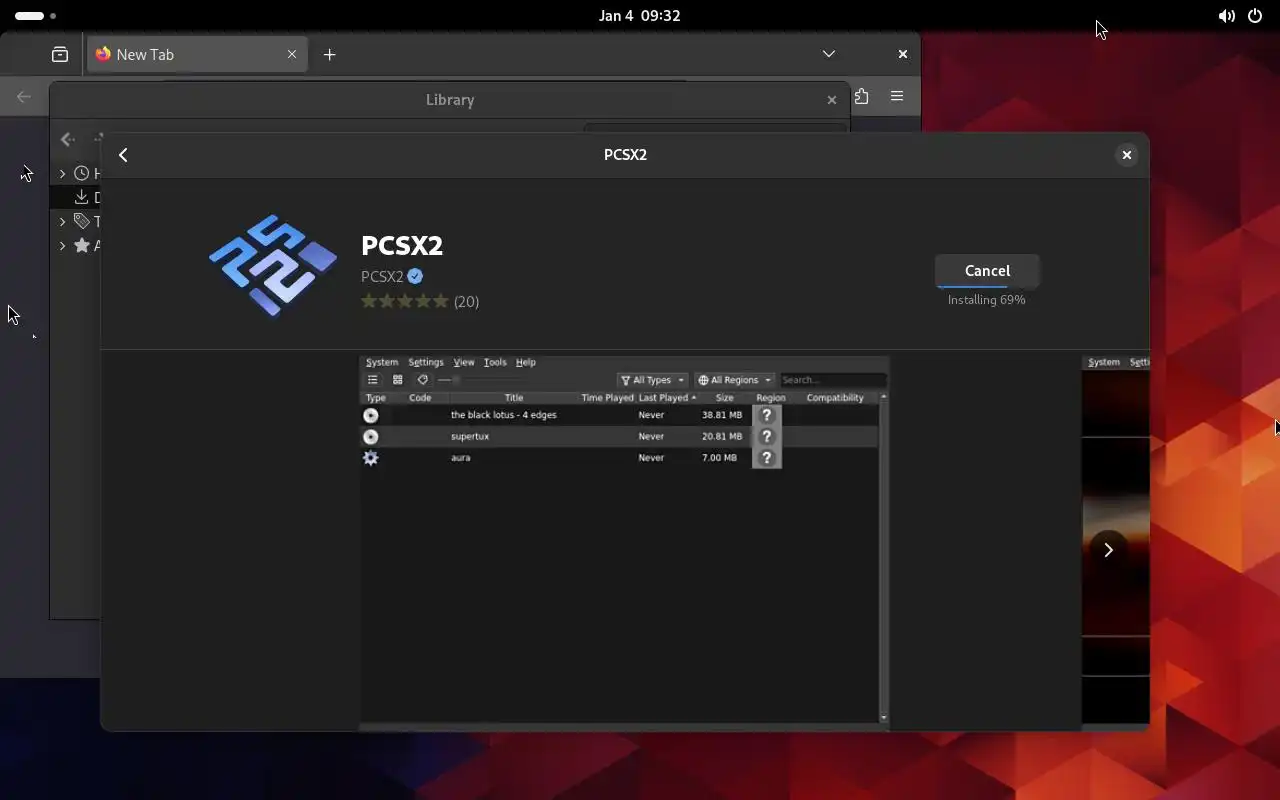
Task: Open Firefox recent tabs view icon
Action: 60,54
